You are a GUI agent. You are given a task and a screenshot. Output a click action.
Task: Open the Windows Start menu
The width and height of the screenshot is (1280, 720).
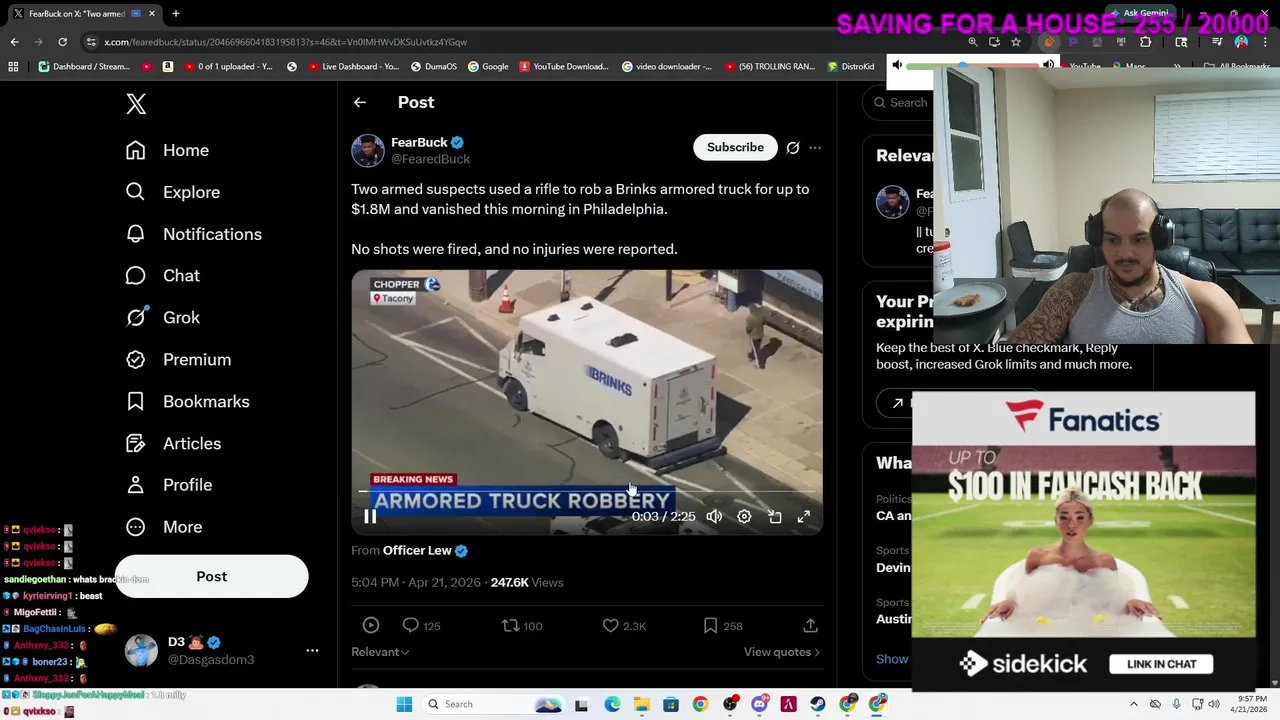(x=404, y=704)
